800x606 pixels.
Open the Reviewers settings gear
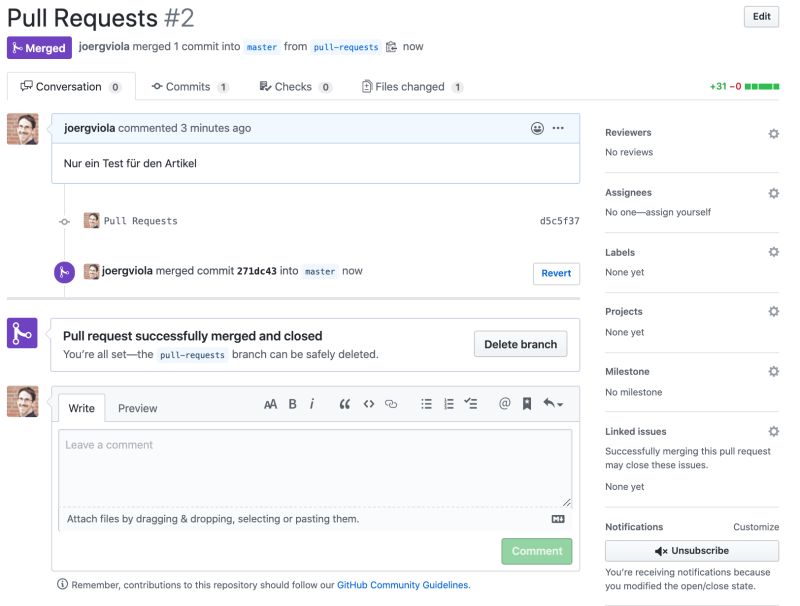coord(773,133)
